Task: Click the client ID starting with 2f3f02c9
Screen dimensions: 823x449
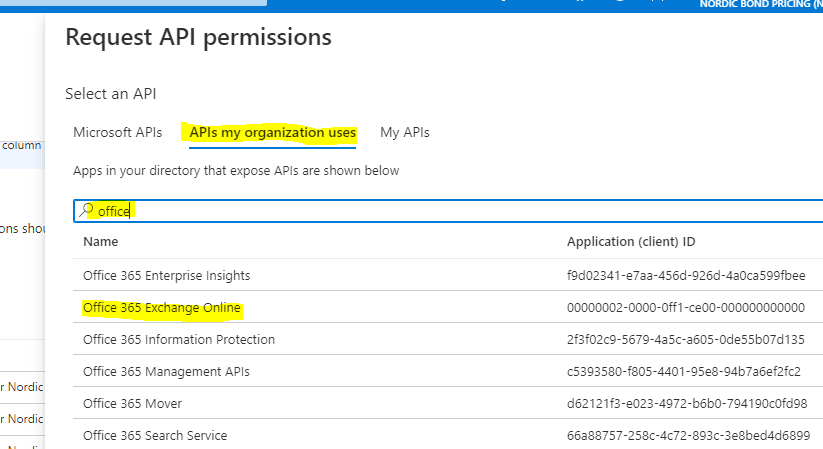Action: pyautogui.click(x=685, y=339)
